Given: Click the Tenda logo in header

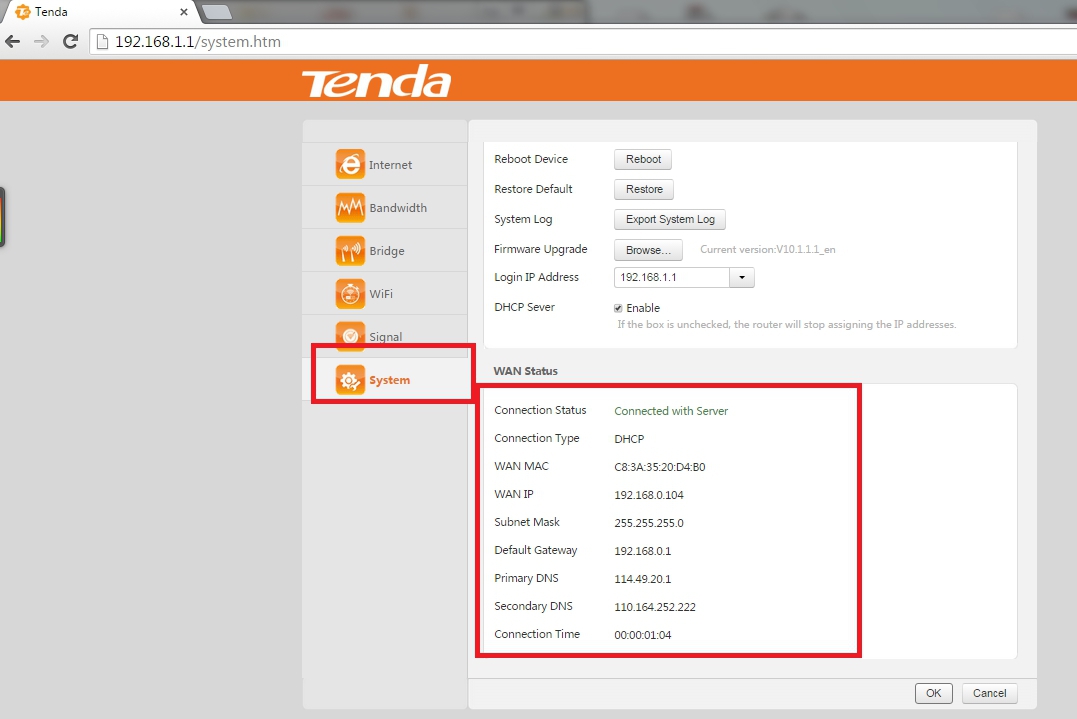Looking at the screenshot, I should (x=376, y=82).
